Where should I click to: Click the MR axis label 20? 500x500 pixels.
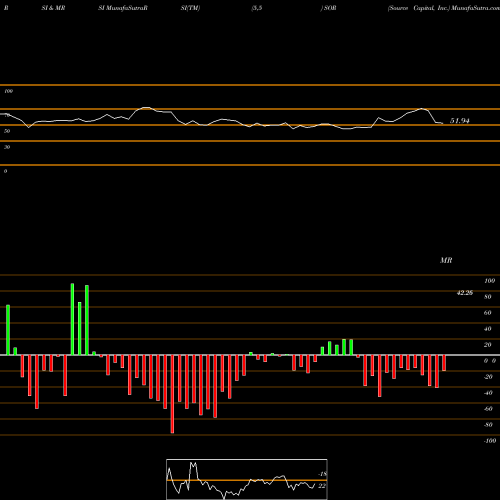pyautogui.click(x=488, y=345)
